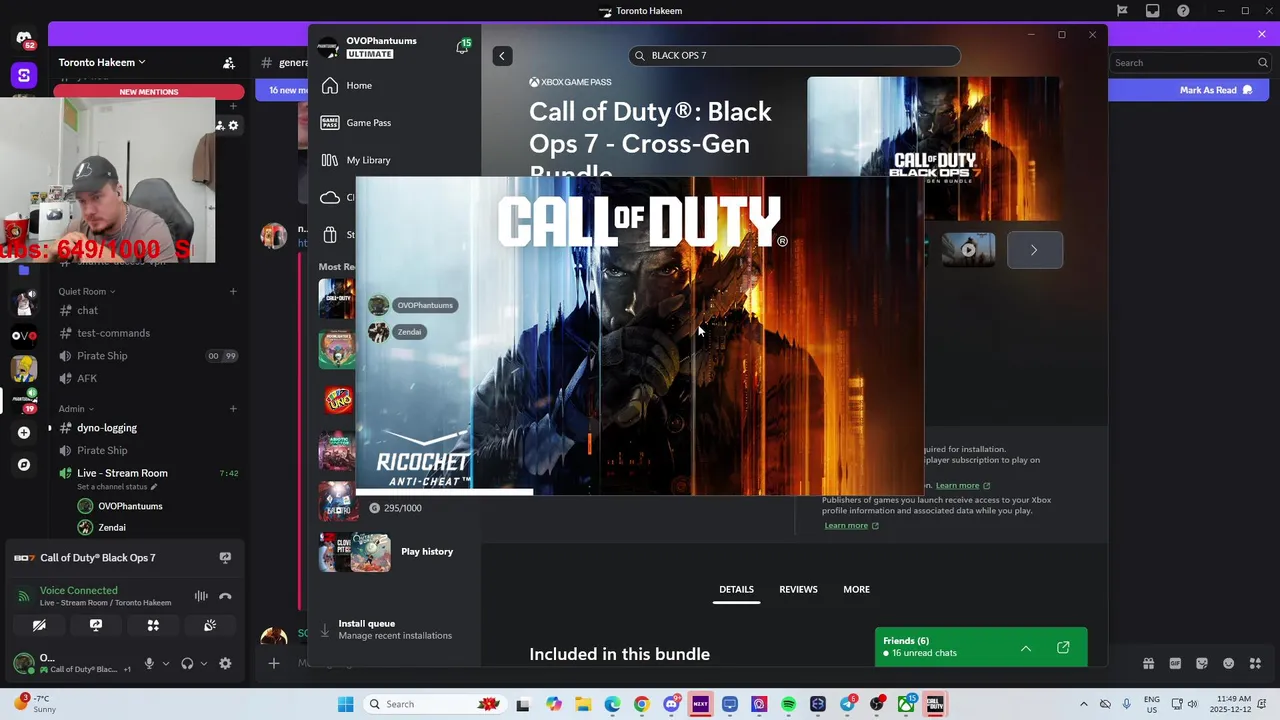
Task: Open Windows Start menu
Action: point(345,704)
